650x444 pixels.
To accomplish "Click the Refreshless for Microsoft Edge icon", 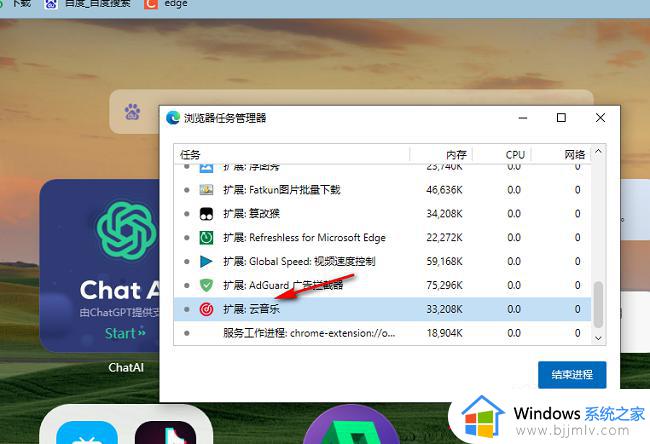I will pyautogui.click(x=206, y=238).
